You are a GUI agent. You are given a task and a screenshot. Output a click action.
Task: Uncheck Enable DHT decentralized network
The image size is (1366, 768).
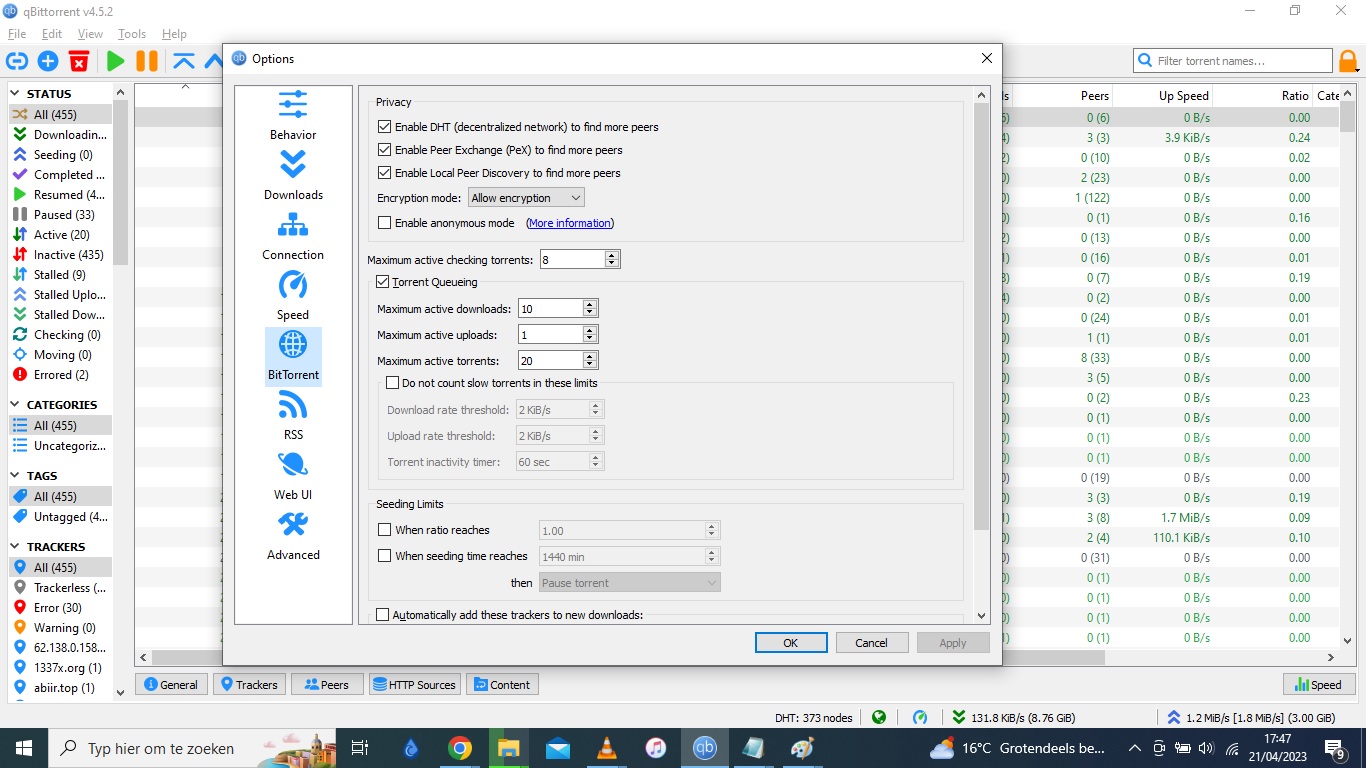(x=385, y=127)
